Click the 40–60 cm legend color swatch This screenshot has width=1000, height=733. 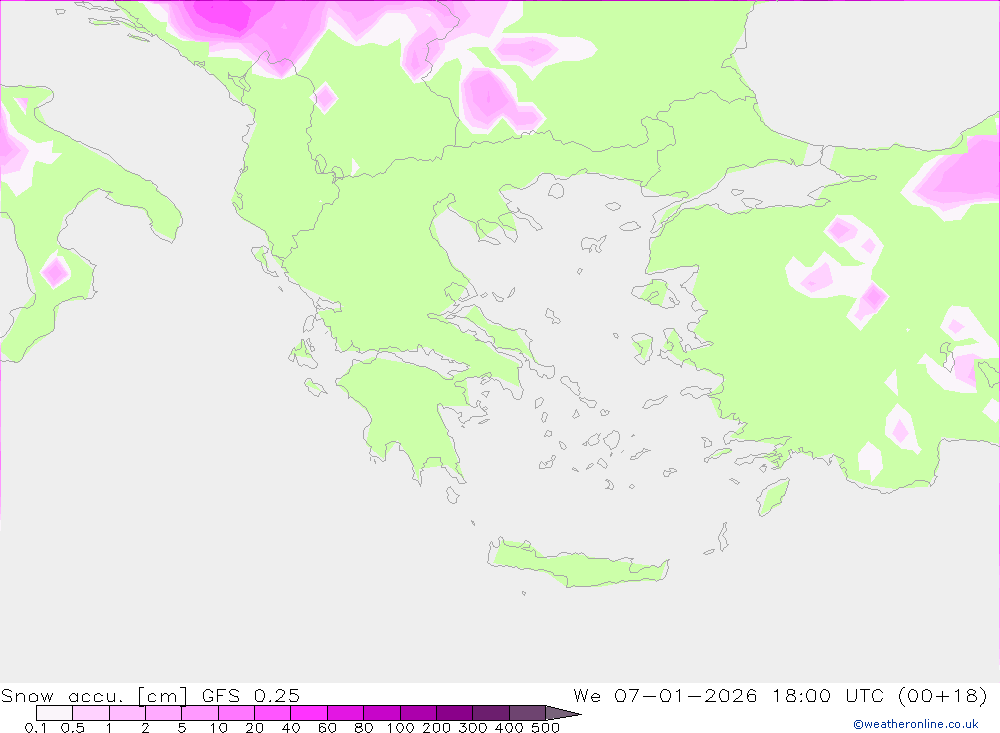pyautogui.click(x=309, y=713)
